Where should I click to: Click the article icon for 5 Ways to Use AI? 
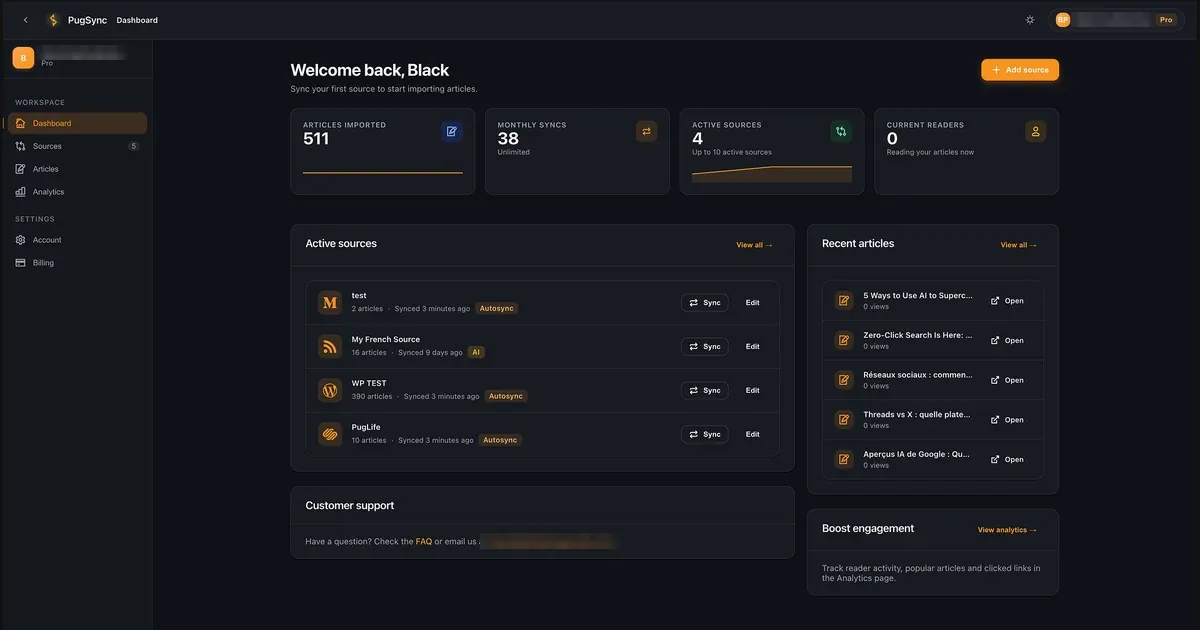point(844,300)
